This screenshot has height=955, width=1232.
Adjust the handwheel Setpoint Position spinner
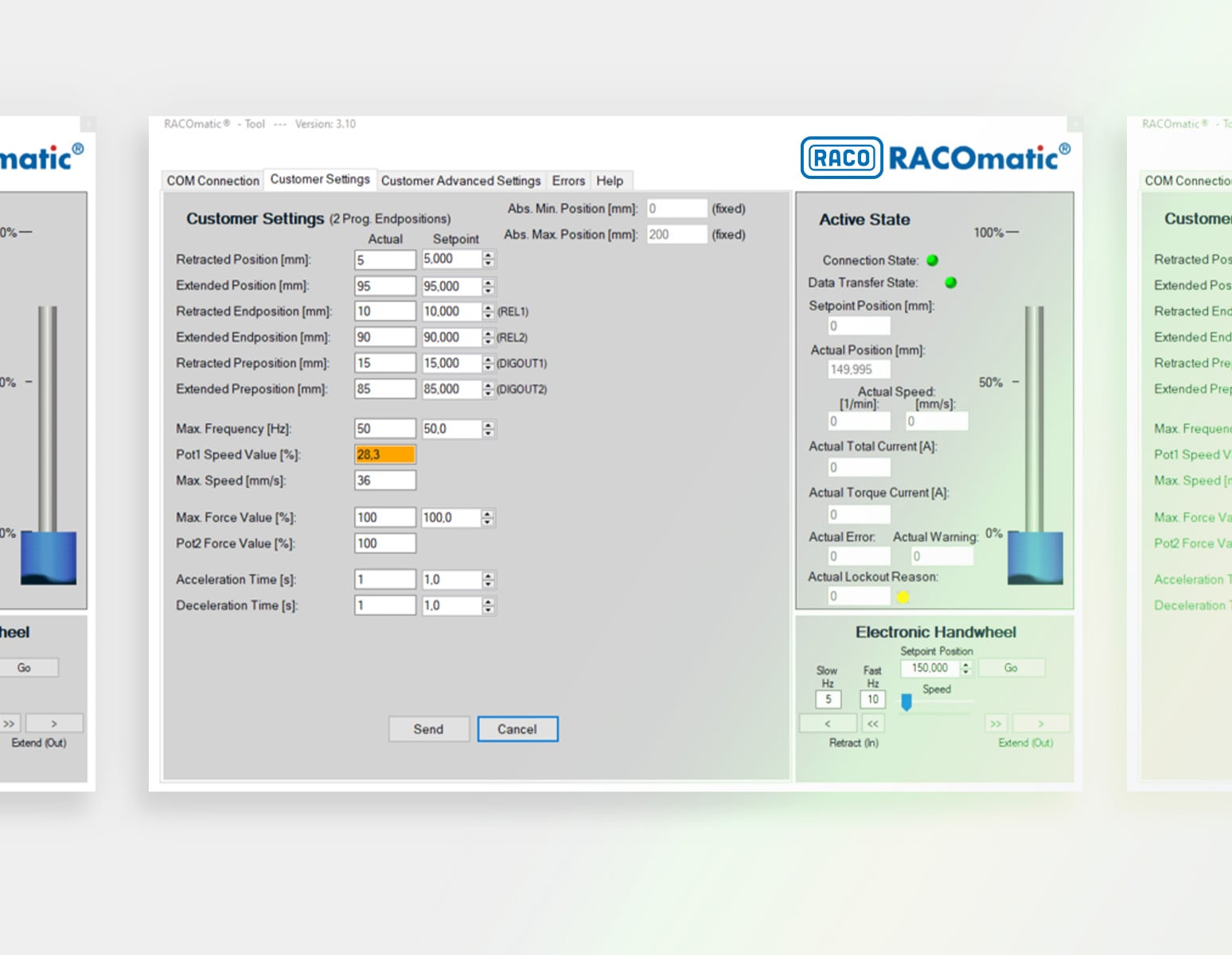click(x=966, y=668)
